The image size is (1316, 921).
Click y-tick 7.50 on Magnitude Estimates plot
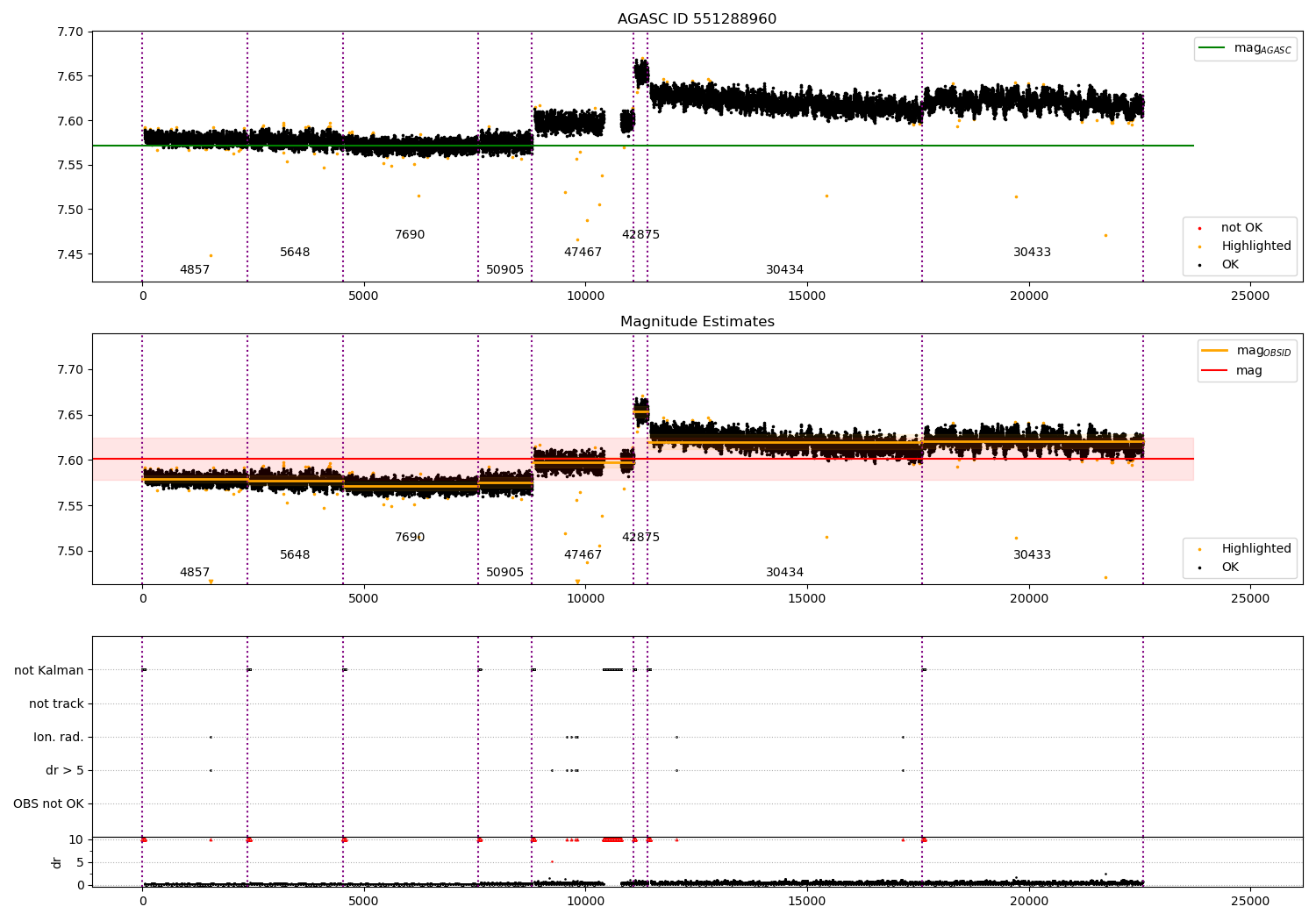[70, 552]
